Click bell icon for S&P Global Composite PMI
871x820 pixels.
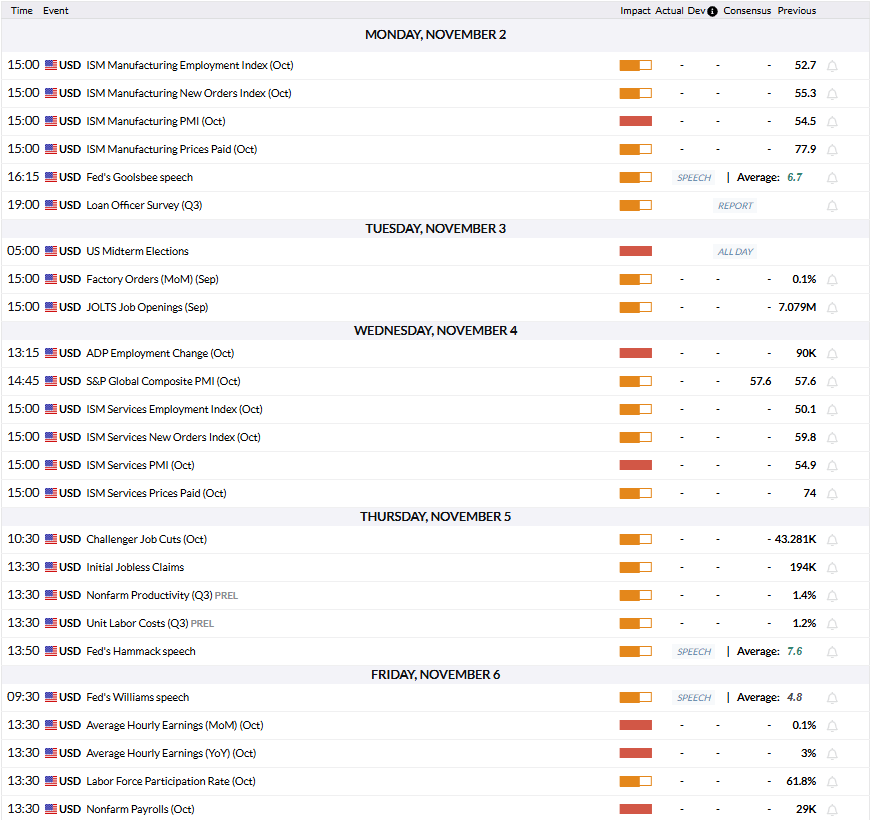click(x=832, y=382)
